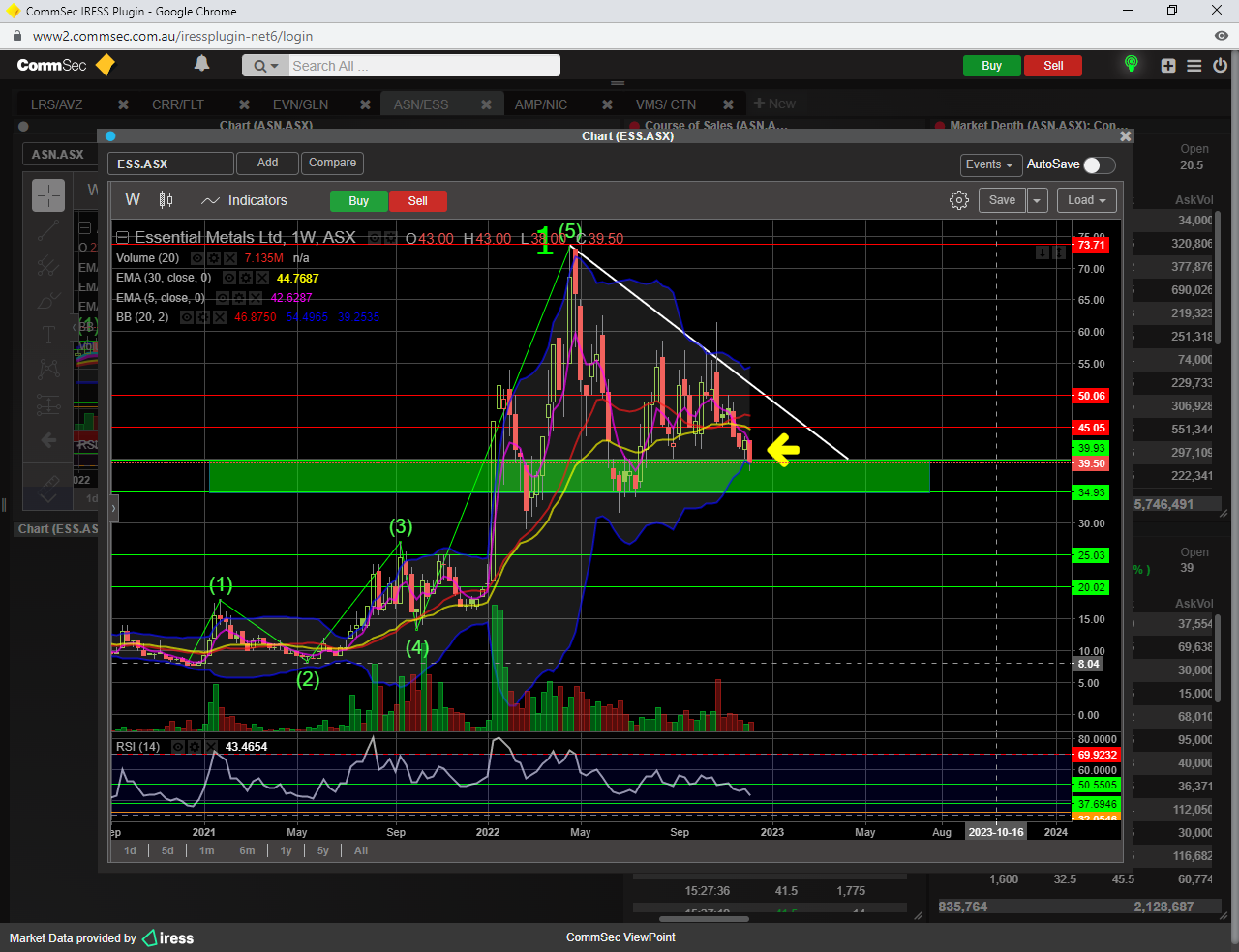Remove the EMA (30, close, 0) indicator
Image resolution: width=1239 pixels, height=952 pixels.
pos(262,278)
